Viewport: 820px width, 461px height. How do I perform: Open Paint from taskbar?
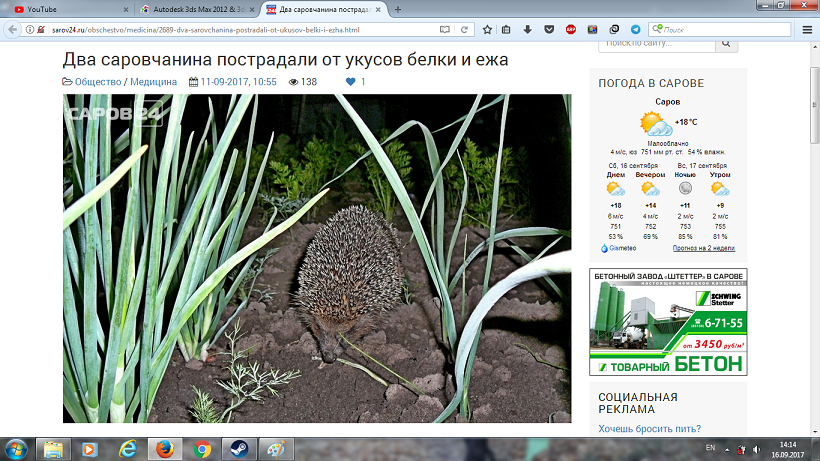276,449
